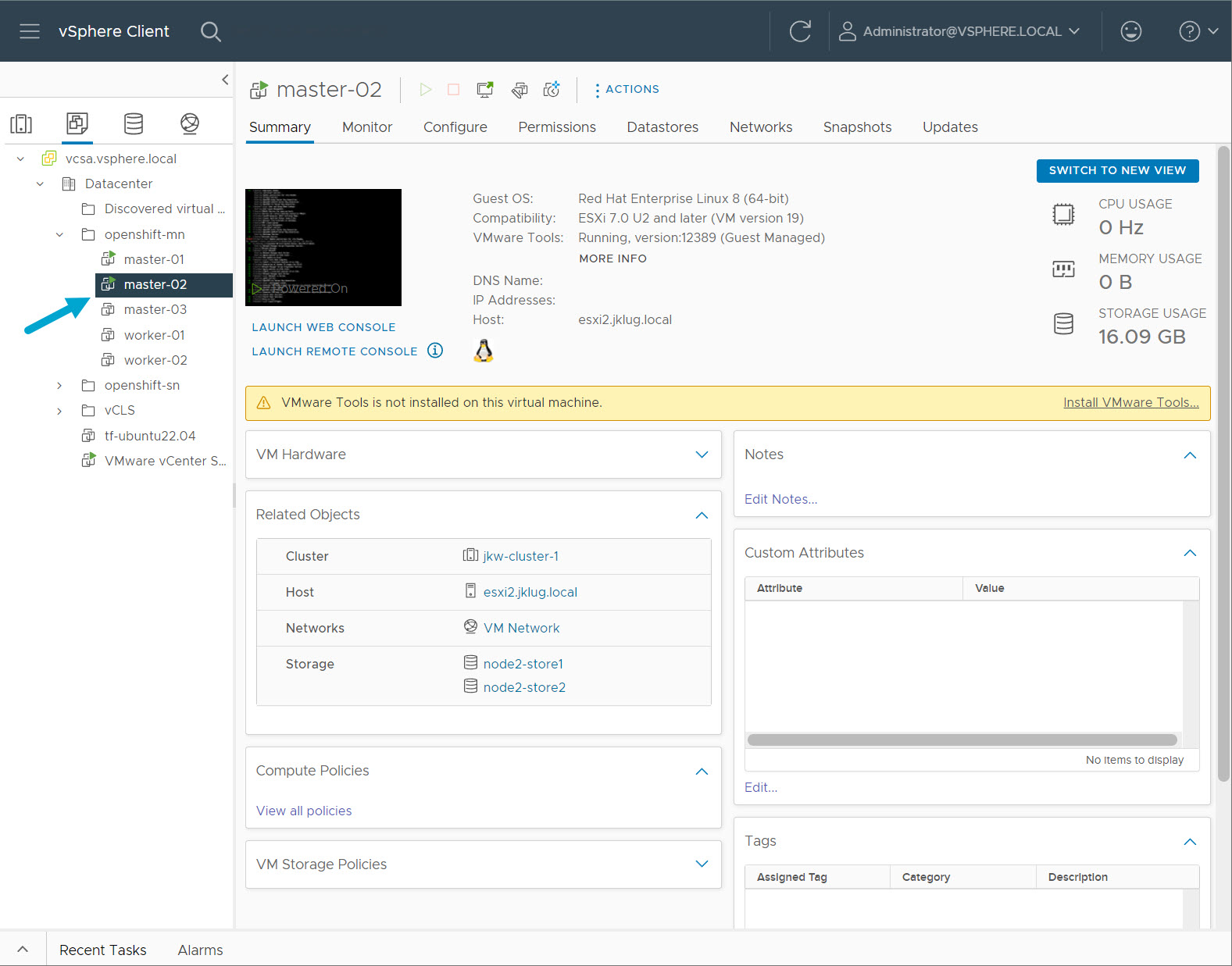Click the search magnifier icon

210,31
